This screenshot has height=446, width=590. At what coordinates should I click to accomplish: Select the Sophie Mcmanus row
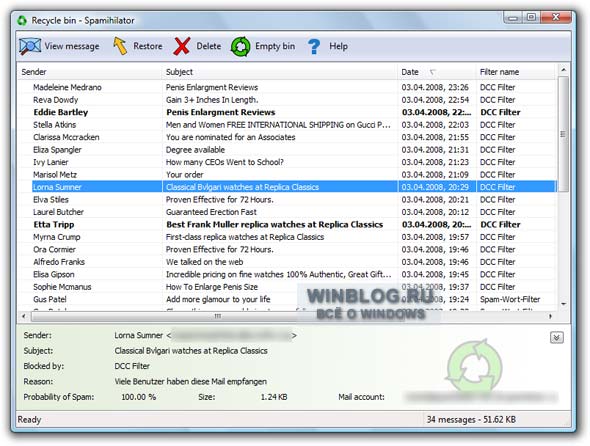(287, 286)
